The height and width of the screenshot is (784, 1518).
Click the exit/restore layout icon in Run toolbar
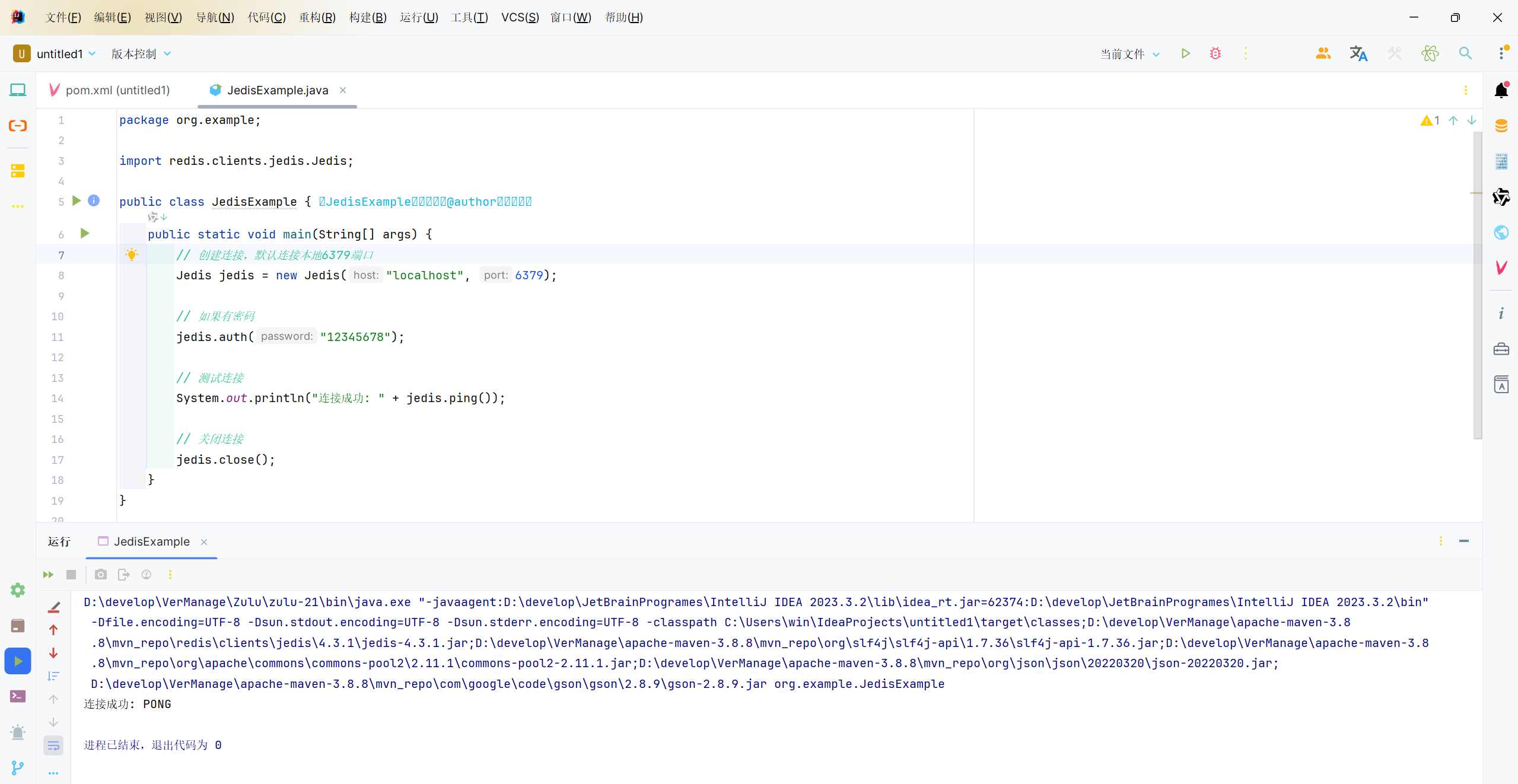pos(123,575)
